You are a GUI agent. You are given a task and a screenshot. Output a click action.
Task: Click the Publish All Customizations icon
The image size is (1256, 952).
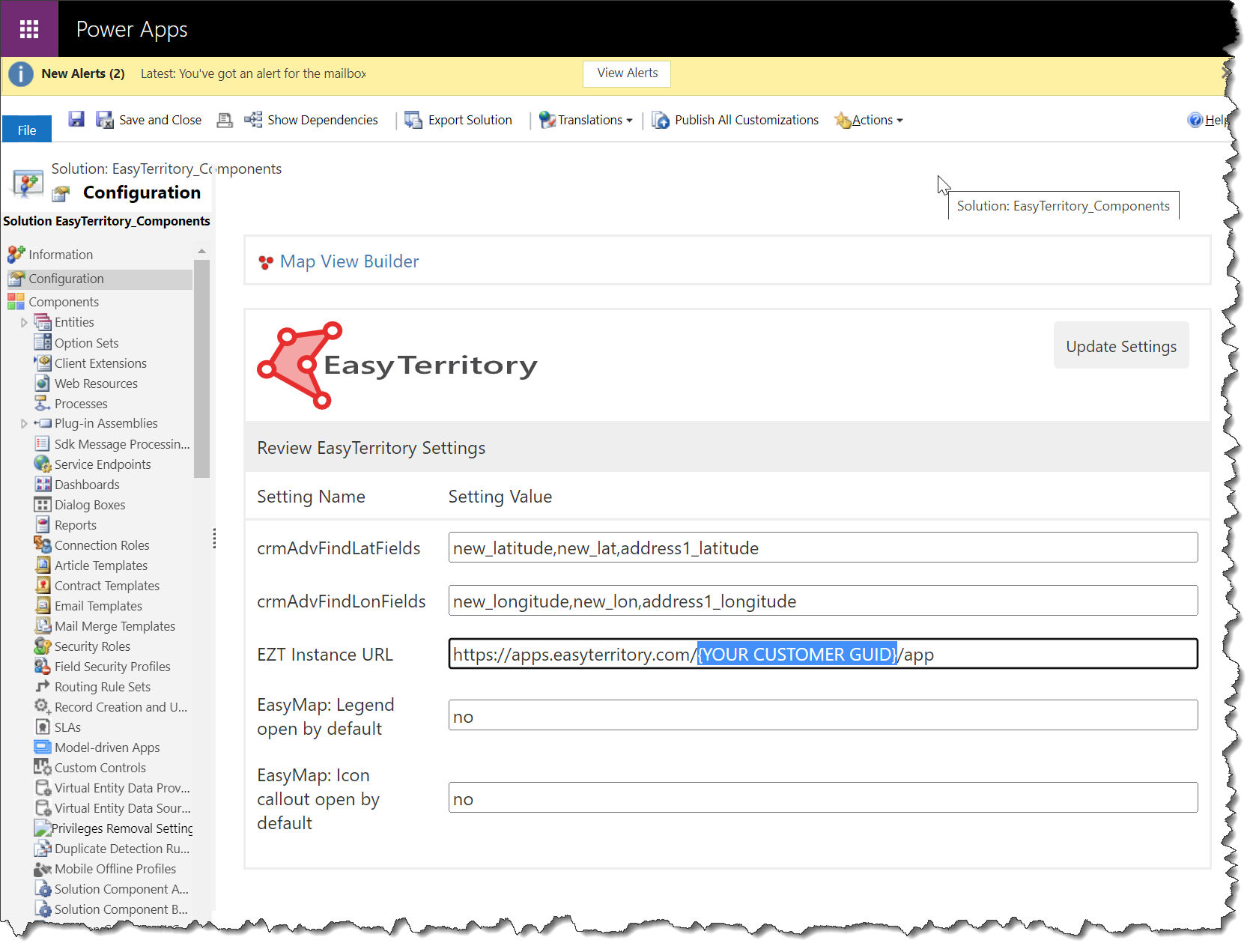click(x=660, y=120)
